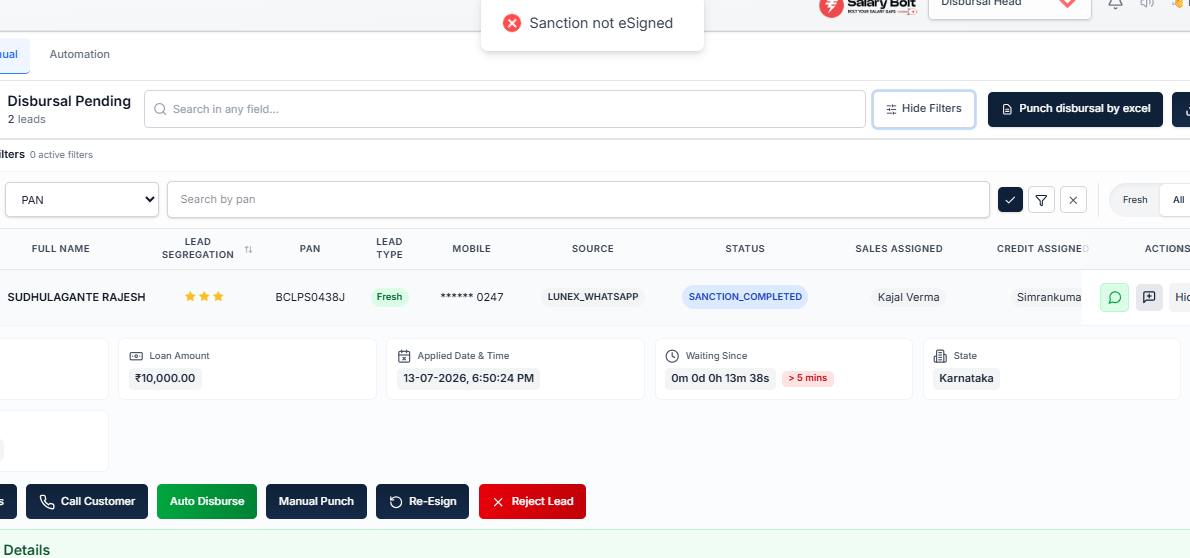Screen dimensions: 1190x558
Task: Click the Waiting Since clock icon
Action: (x=672, y=355)
